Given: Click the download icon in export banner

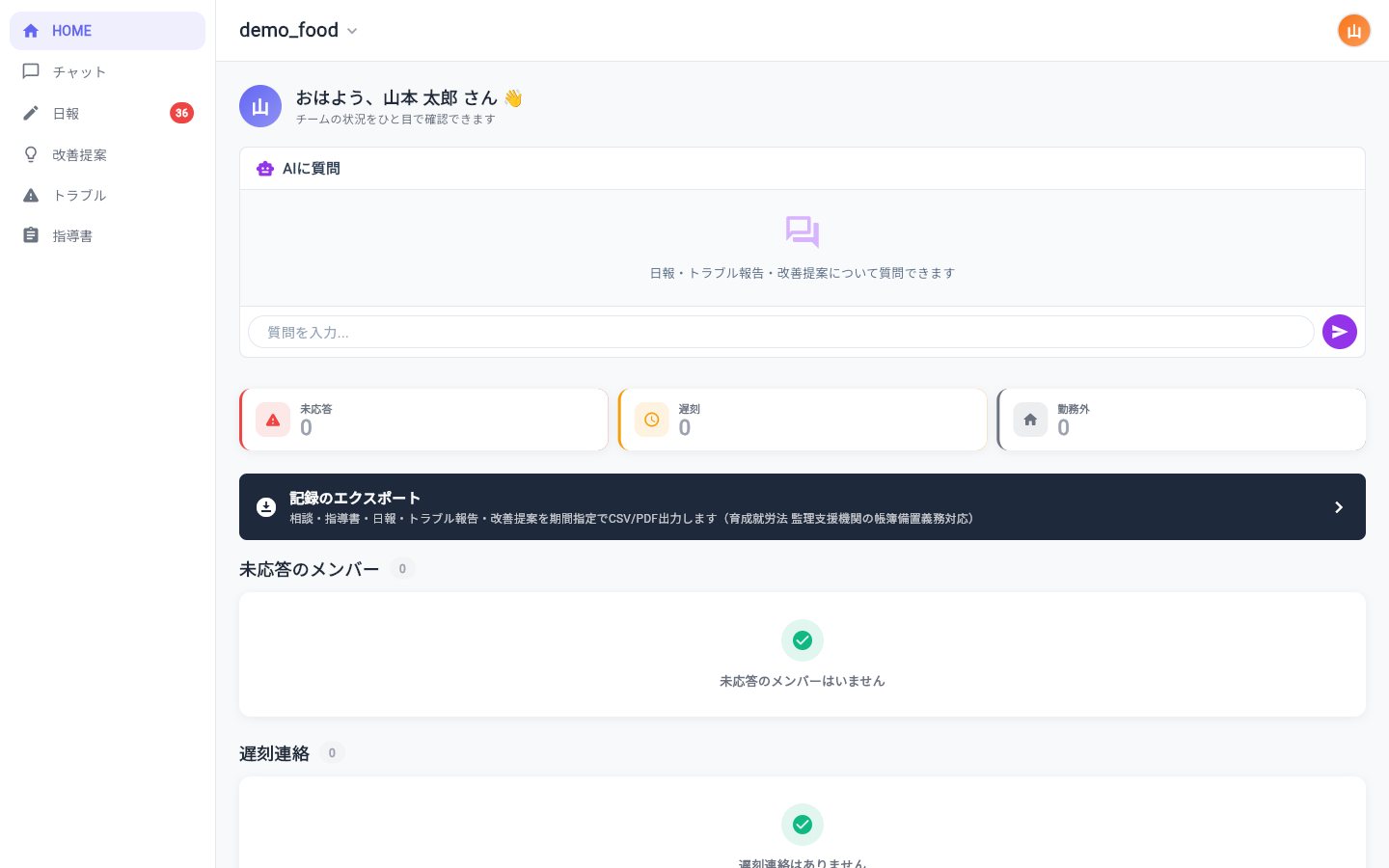Looking at the screenshot, I should pos(266,507).
